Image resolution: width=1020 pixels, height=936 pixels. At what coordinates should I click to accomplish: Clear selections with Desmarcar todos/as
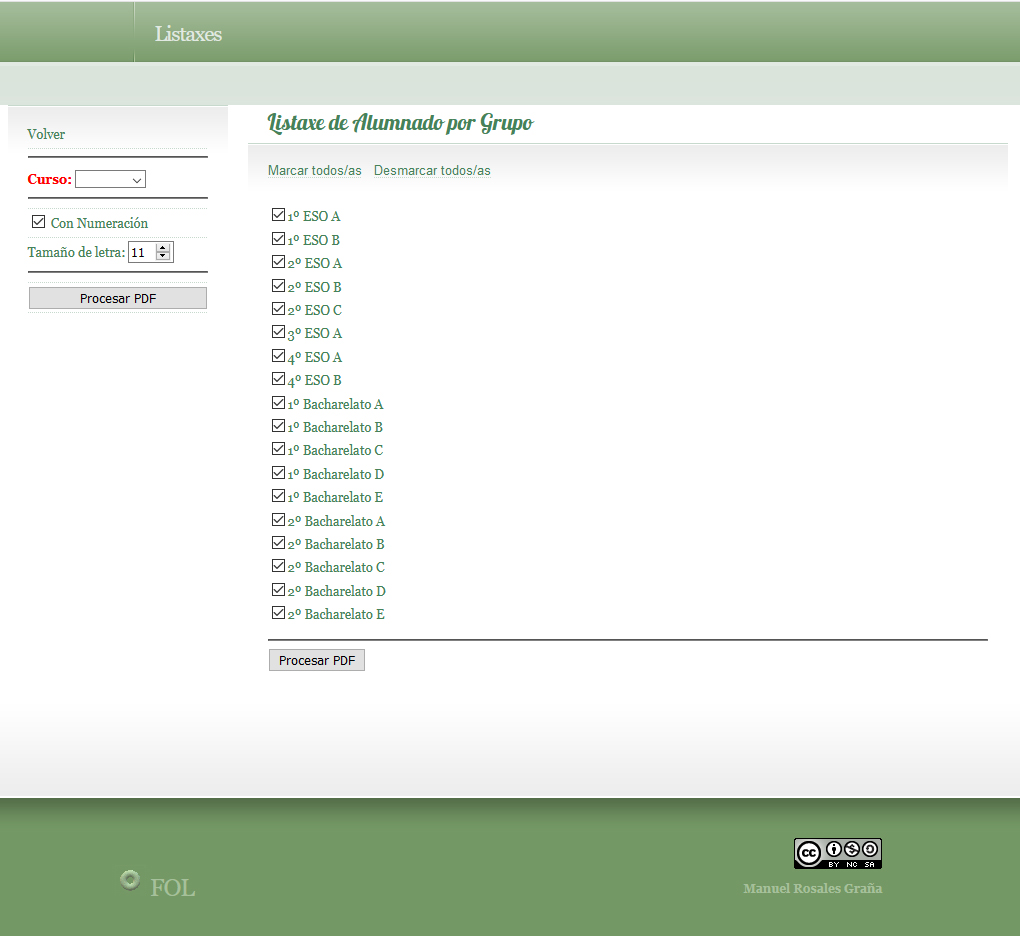(432, 171)
